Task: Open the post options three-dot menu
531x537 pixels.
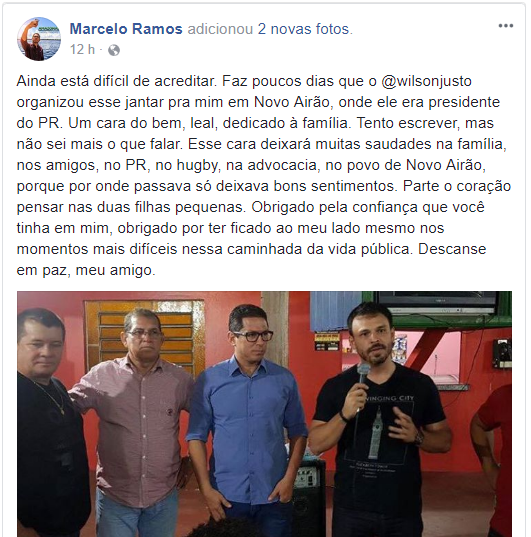Action: click(505, 26)
